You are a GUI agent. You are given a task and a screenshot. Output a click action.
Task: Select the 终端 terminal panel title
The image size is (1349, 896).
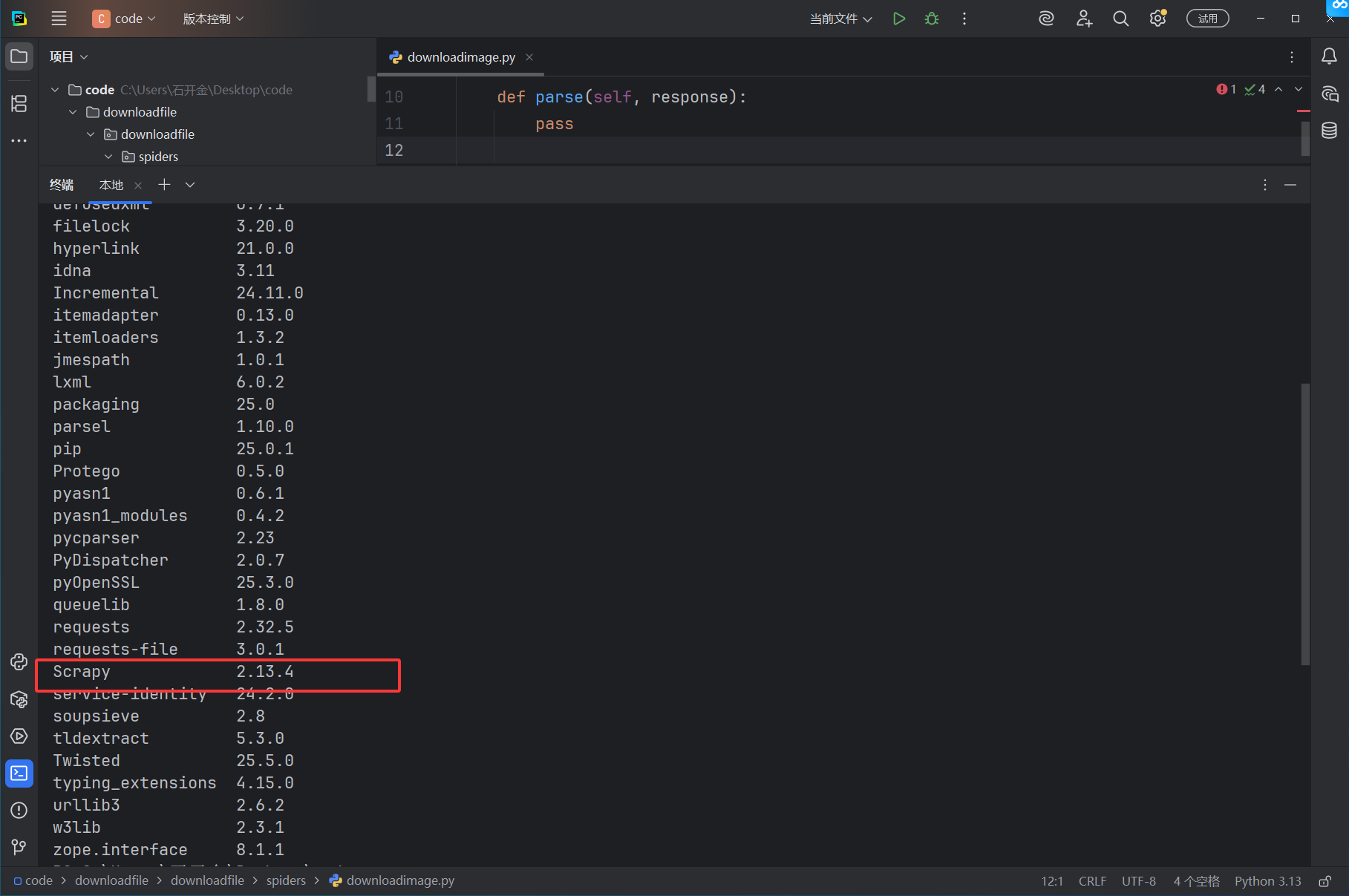pyautogui.click(x=62, y=185)
